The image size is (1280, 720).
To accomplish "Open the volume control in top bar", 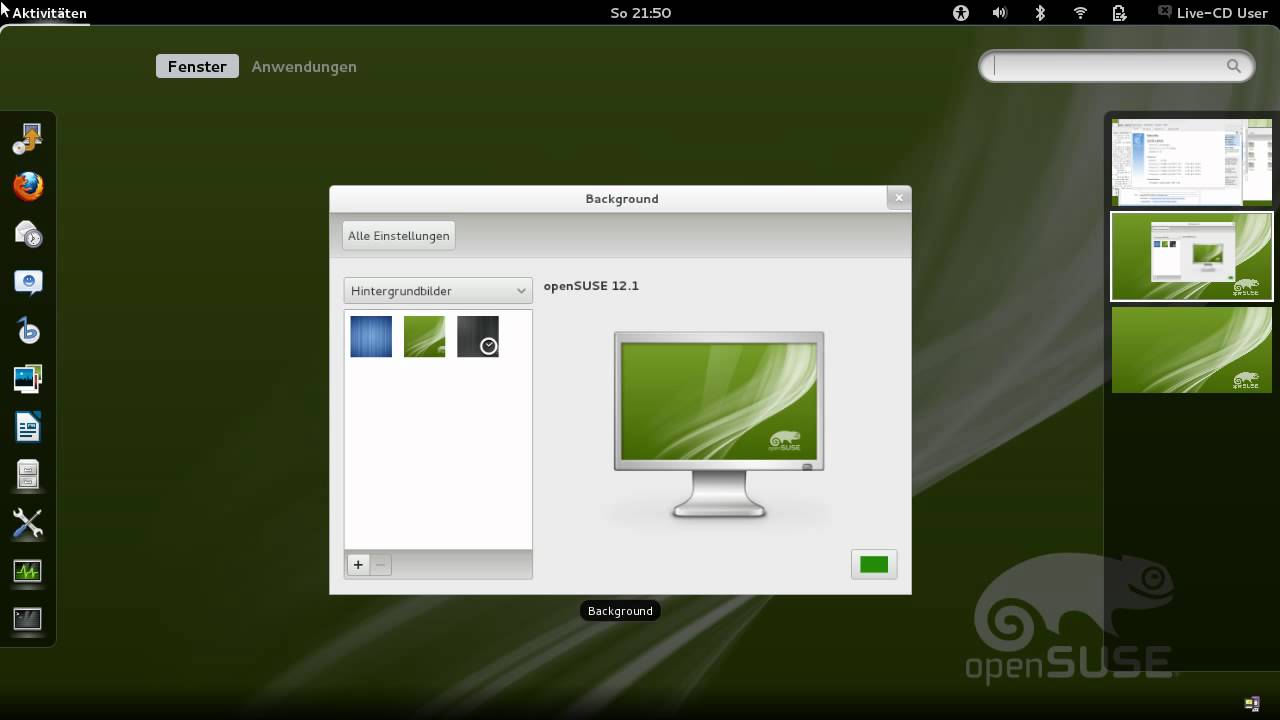I will 1000,13.
